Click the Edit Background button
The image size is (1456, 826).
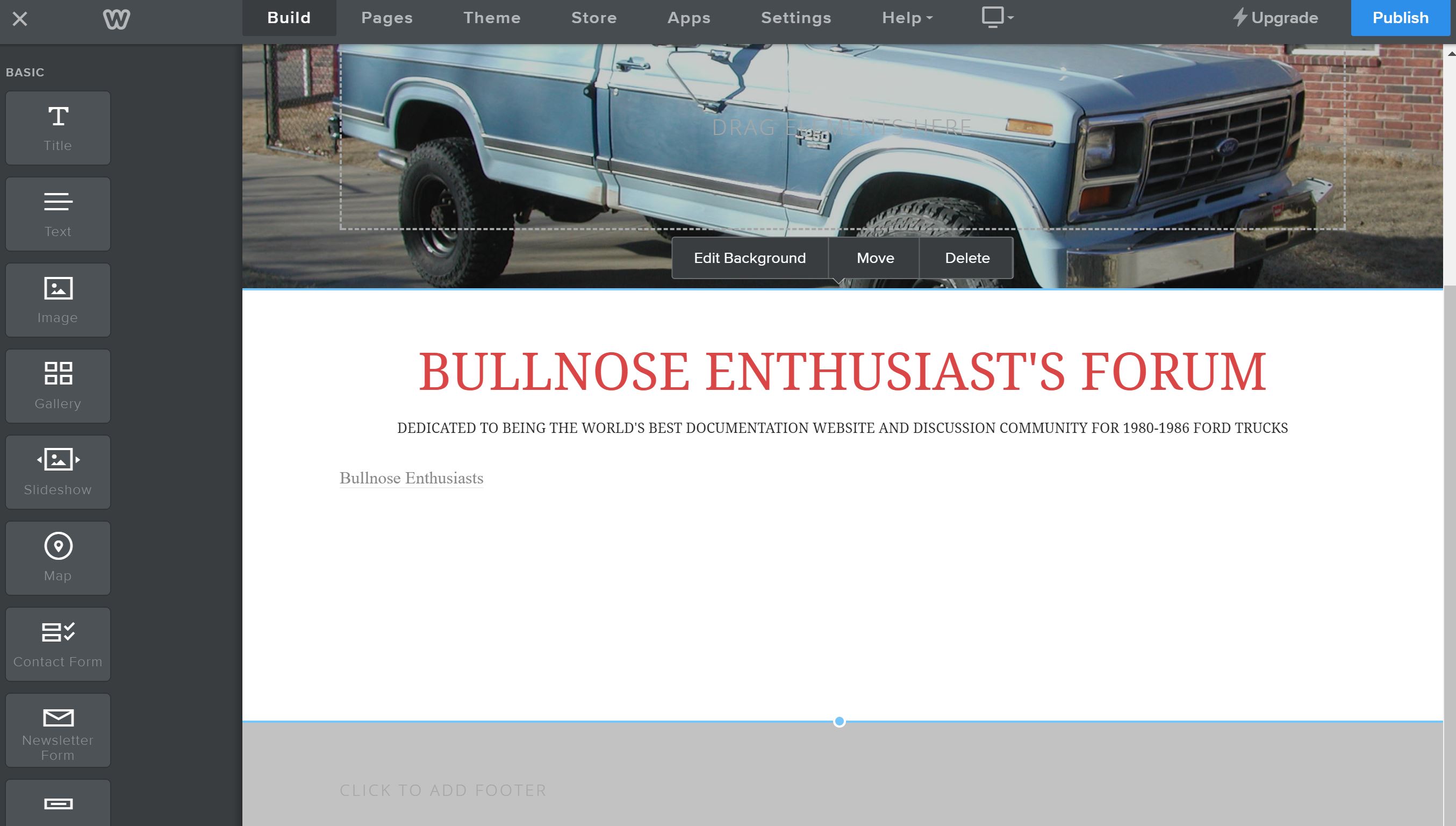tap(750, 258)
